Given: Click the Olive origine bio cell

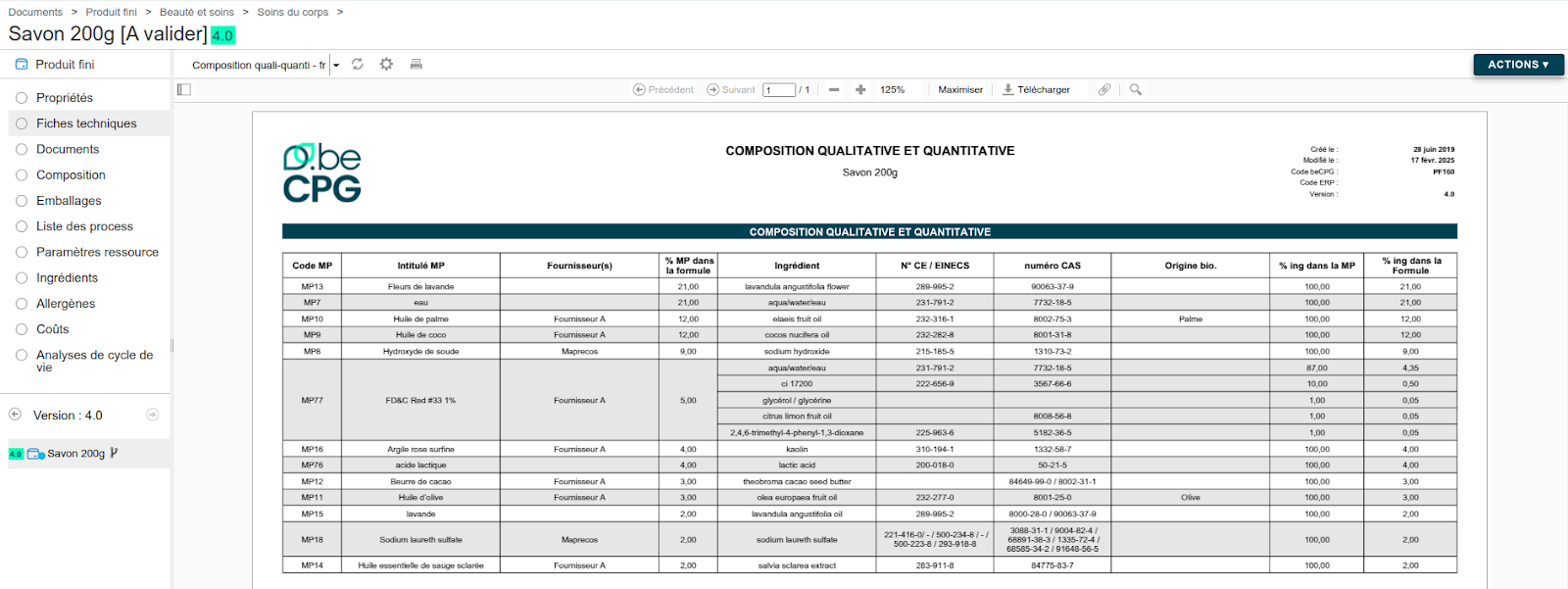Looking at the screenshot, I should coord(1190,497).
